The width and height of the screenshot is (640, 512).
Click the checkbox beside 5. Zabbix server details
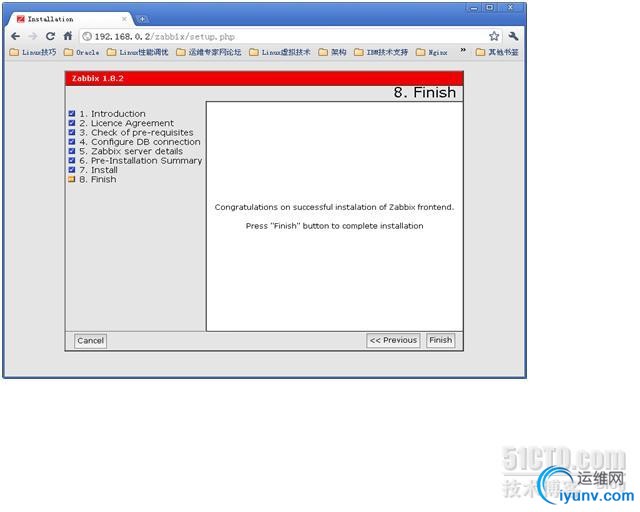72,151
